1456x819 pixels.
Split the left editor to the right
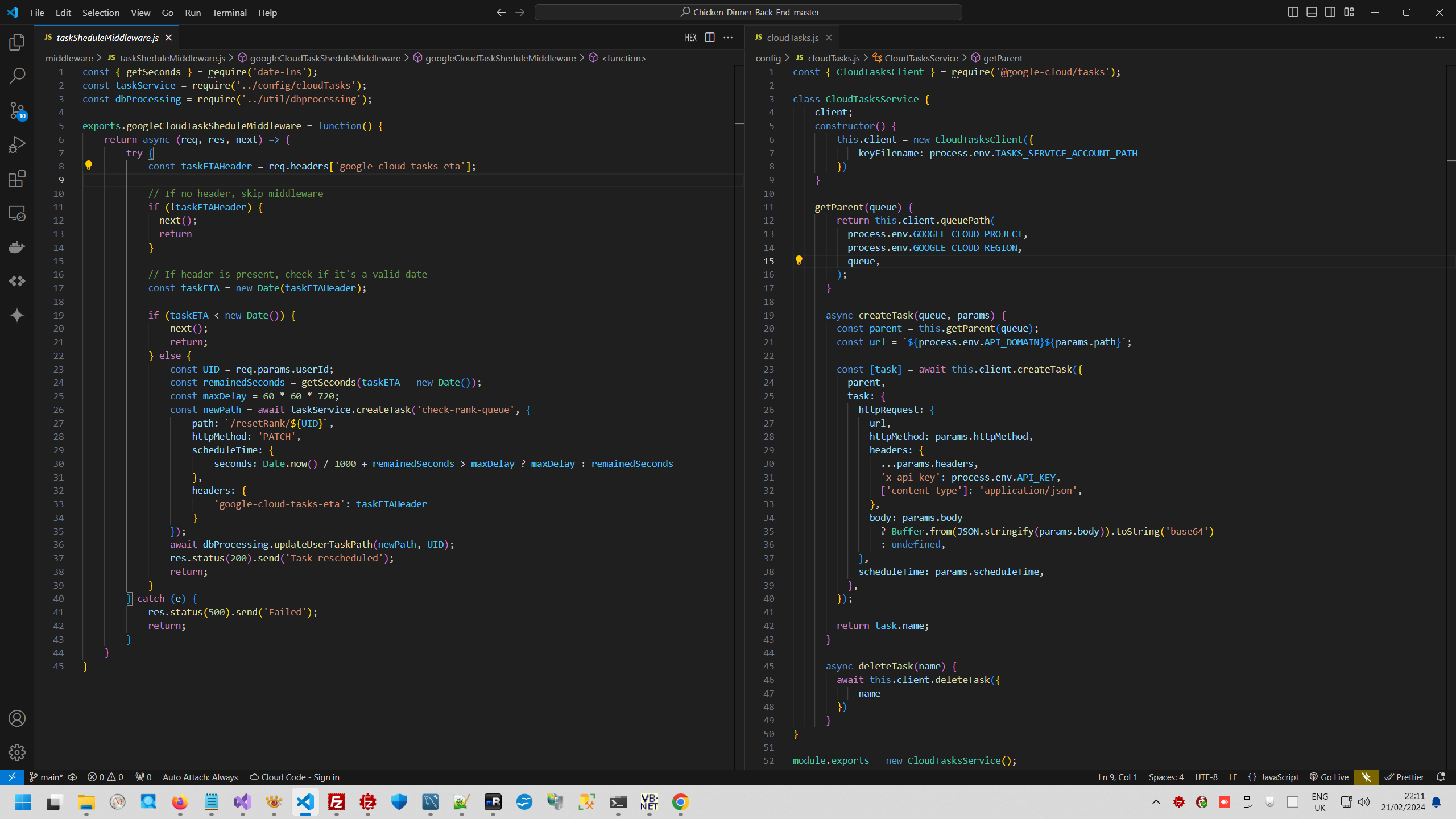pyautogui.click(x=710, y=38)
